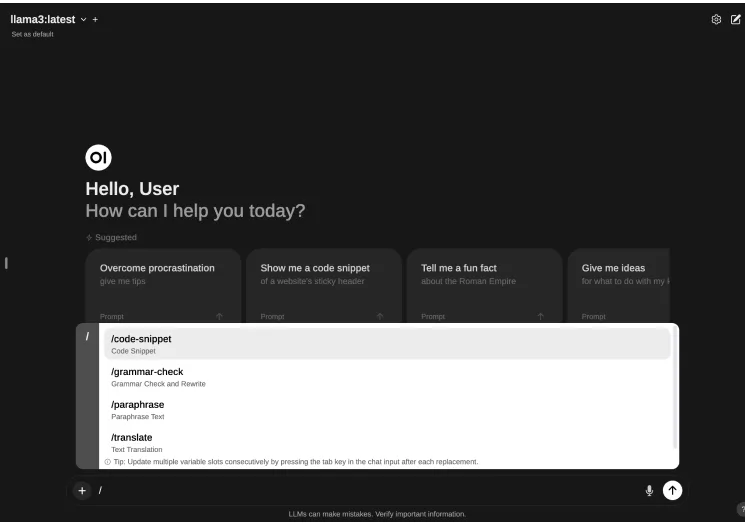Select the Show me a code snippet card
745x523 pixels.
324,286
